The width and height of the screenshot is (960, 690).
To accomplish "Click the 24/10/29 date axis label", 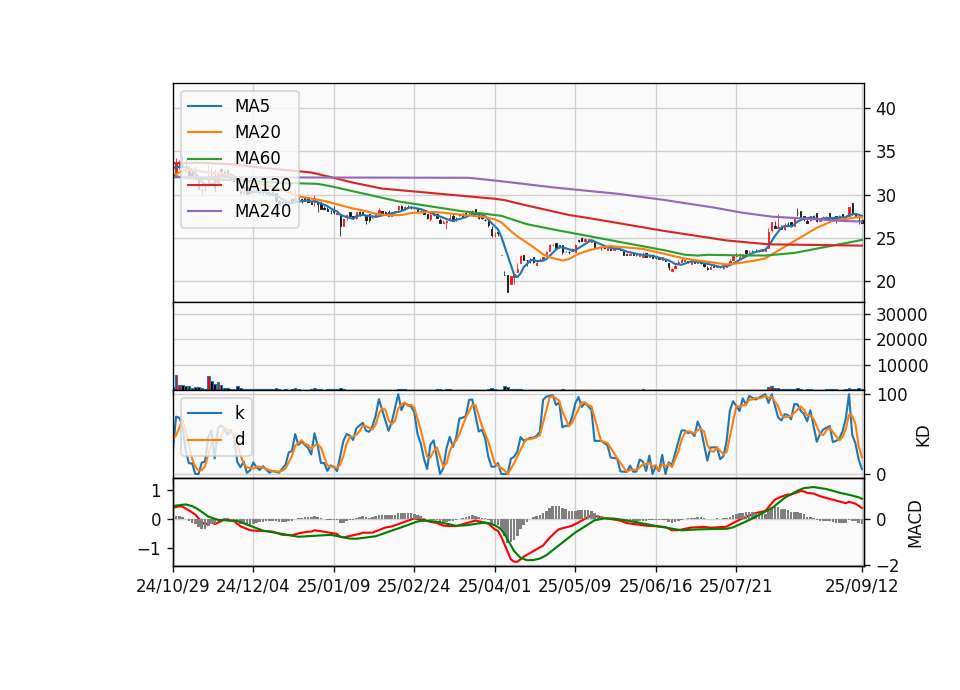I will tap(173, 586).
